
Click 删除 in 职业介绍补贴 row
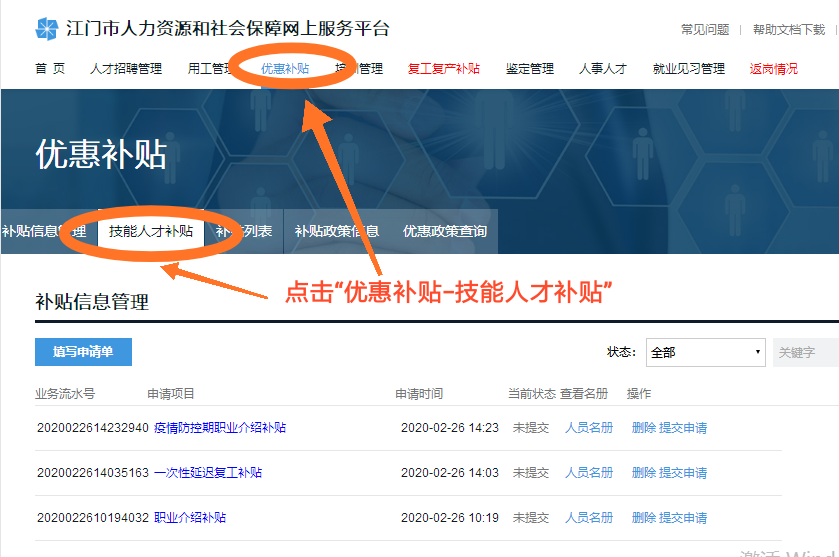click(644, 517)
